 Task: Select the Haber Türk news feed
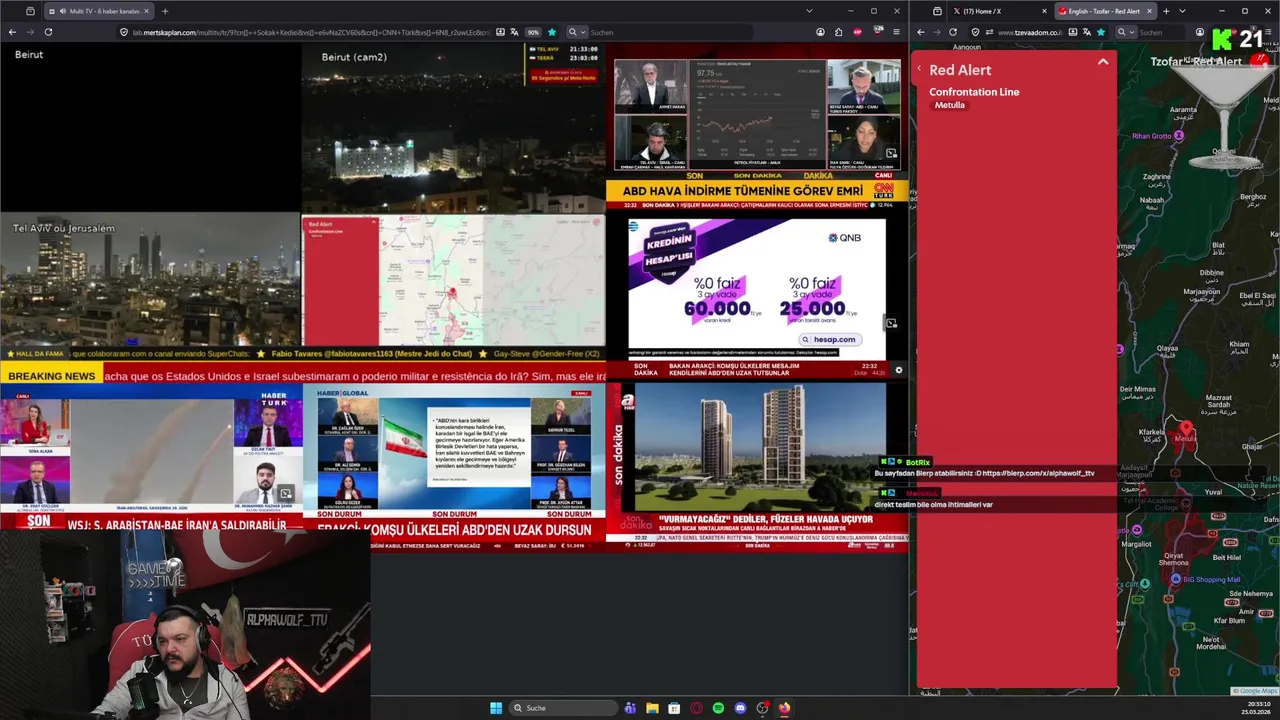click(x=151, y=458)
